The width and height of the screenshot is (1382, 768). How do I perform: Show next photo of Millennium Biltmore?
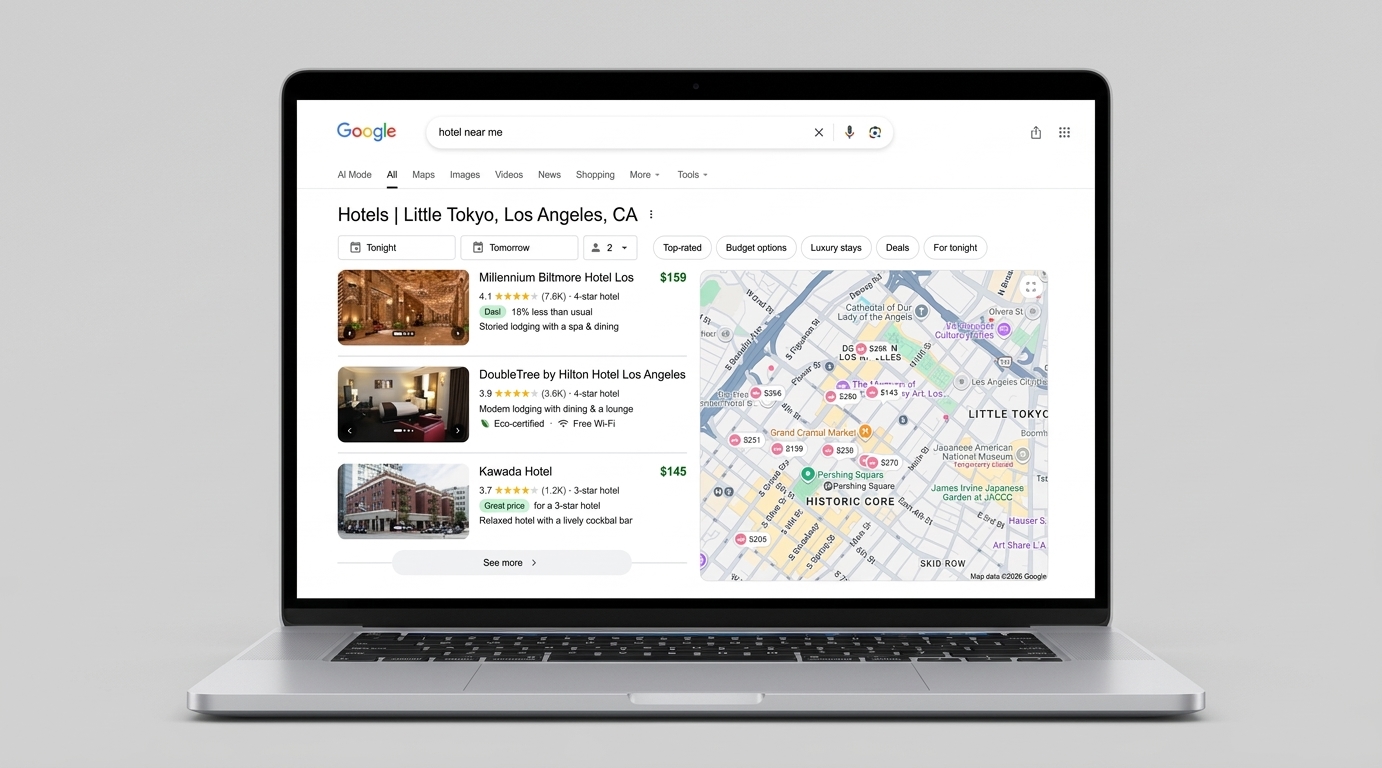(x=458, y=334)
